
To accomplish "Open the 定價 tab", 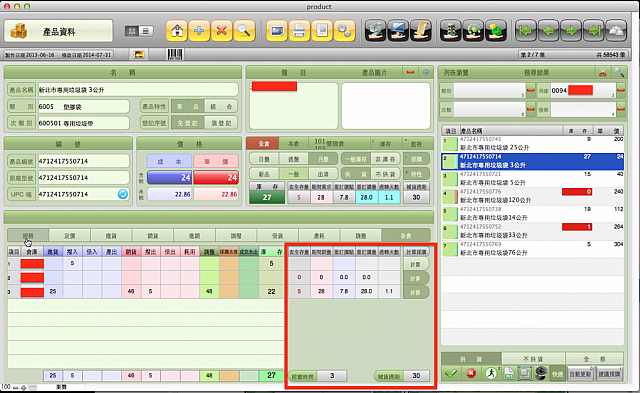I will [70, 236].
